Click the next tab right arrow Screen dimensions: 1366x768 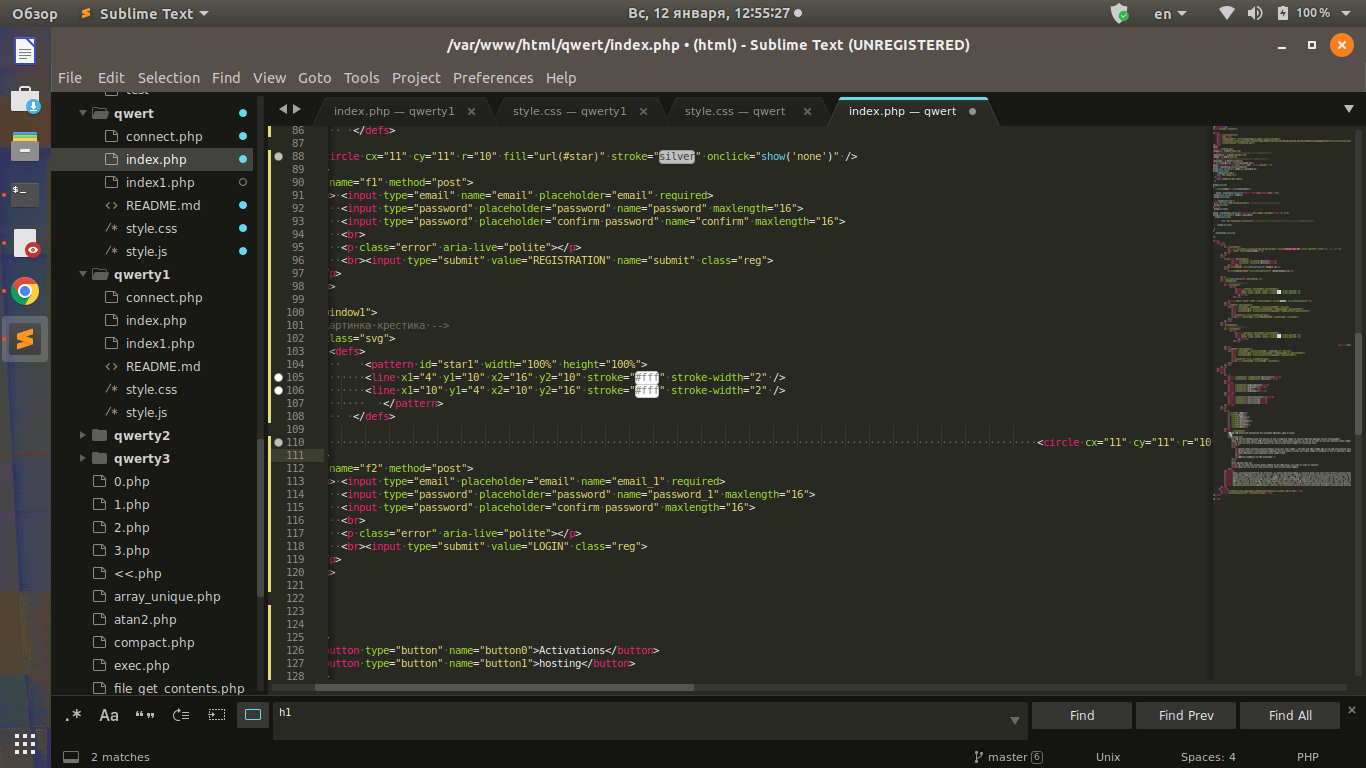coord(296,108)
